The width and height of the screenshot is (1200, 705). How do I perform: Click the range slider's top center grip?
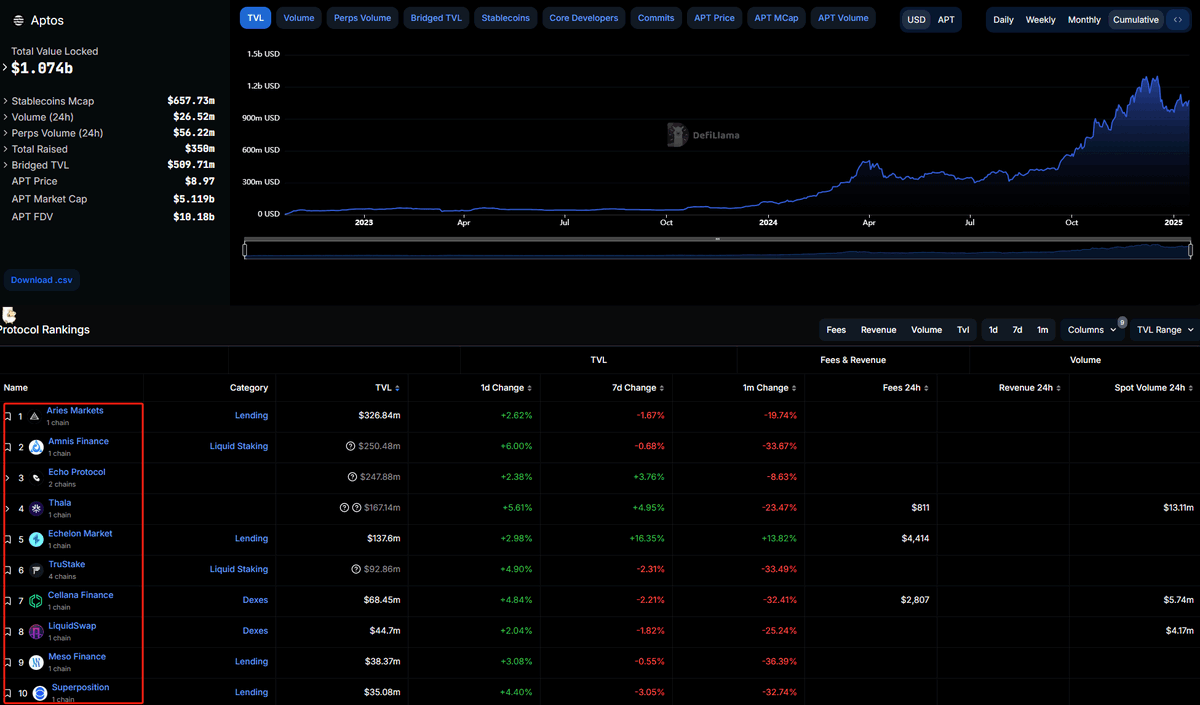717,239
